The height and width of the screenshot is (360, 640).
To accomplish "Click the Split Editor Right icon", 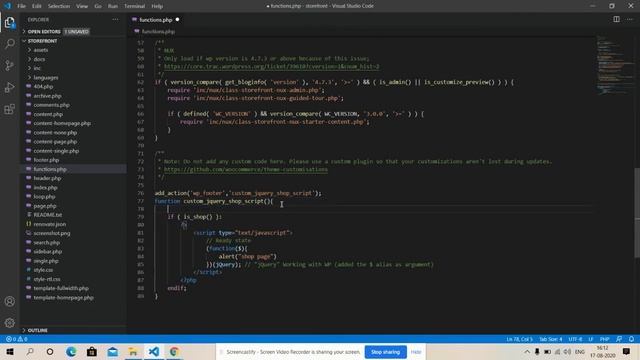I will click(x=616, y=19).
